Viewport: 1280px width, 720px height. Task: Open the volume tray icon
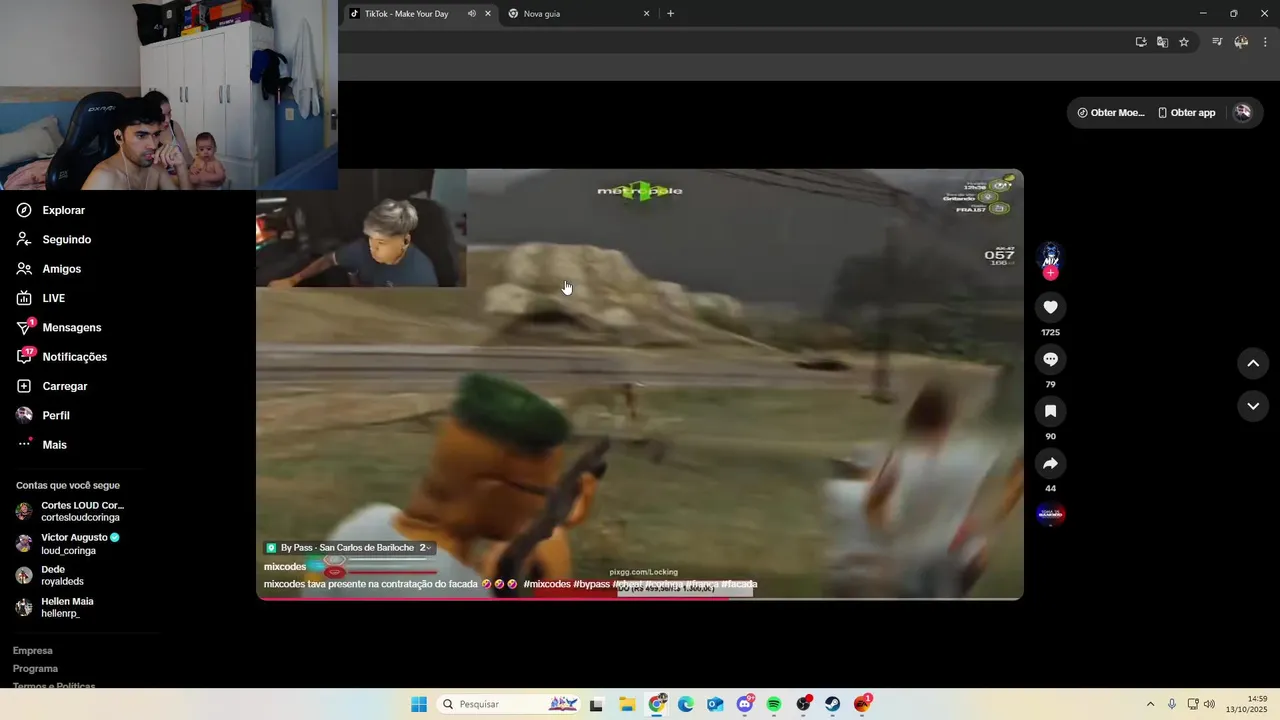click(1209, 704)
